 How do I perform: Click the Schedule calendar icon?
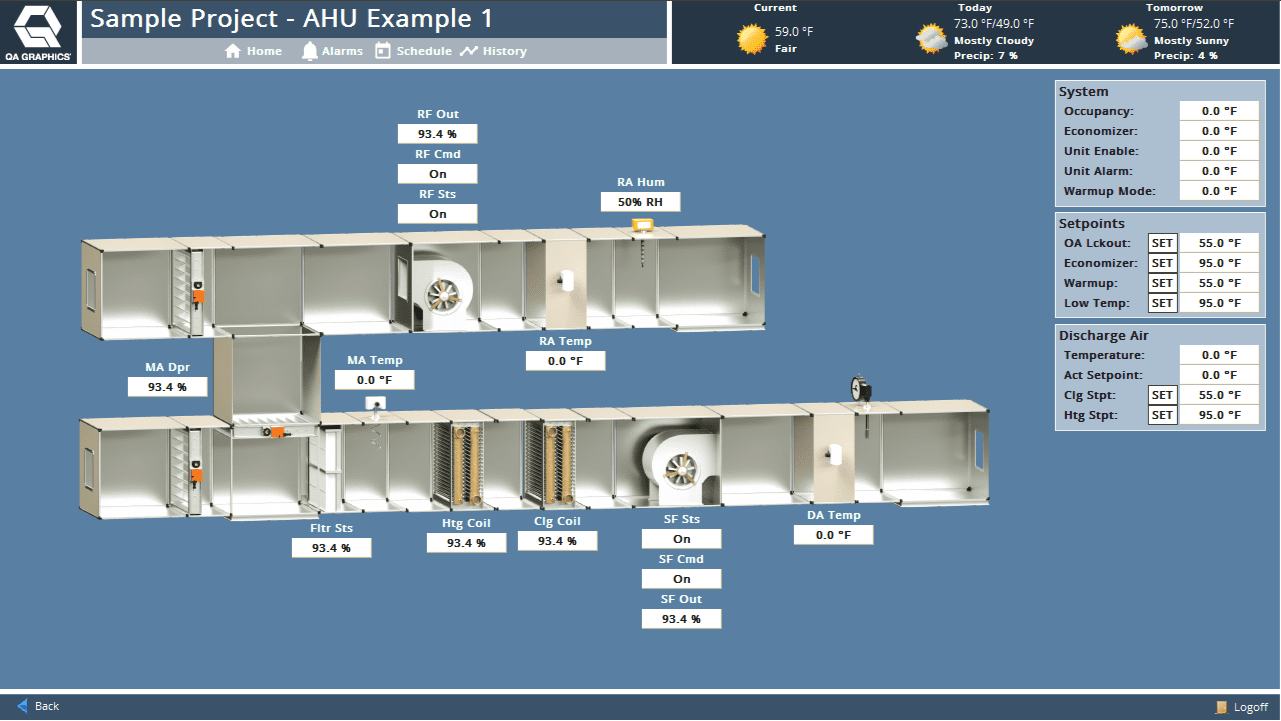tap(382, 51)
